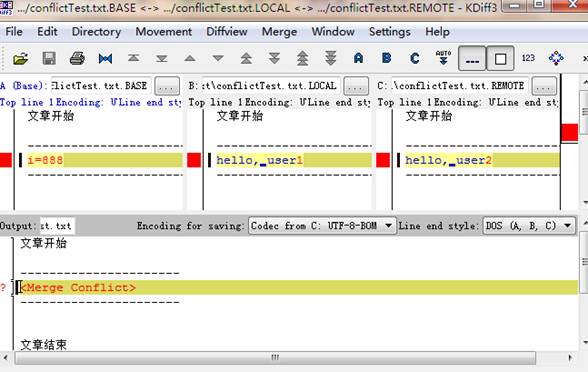This screenshot has height=372, width=588.
Task: Toggle line numbers 123 button
Action: click(x=528, y=58)
